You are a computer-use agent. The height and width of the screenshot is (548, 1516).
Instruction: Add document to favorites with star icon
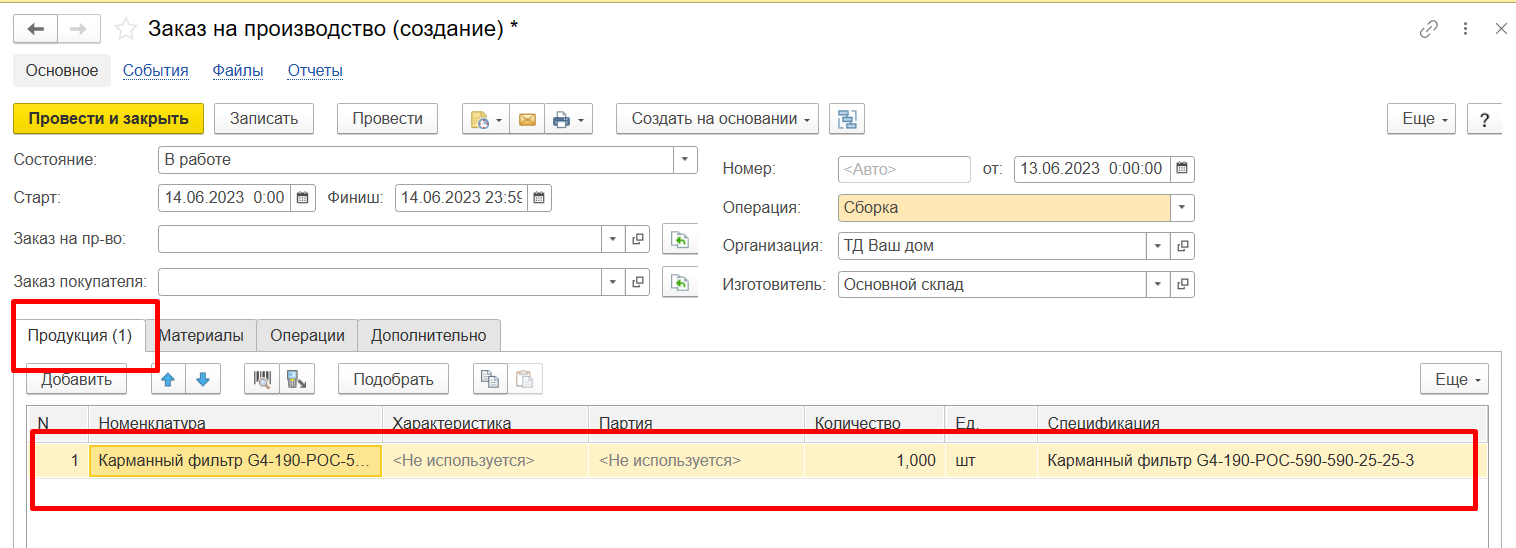[x=125, y=29]
